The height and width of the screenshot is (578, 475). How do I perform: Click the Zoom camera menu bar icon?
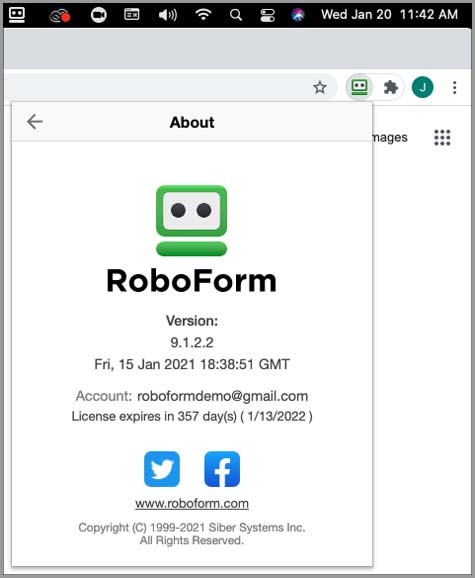98,15
